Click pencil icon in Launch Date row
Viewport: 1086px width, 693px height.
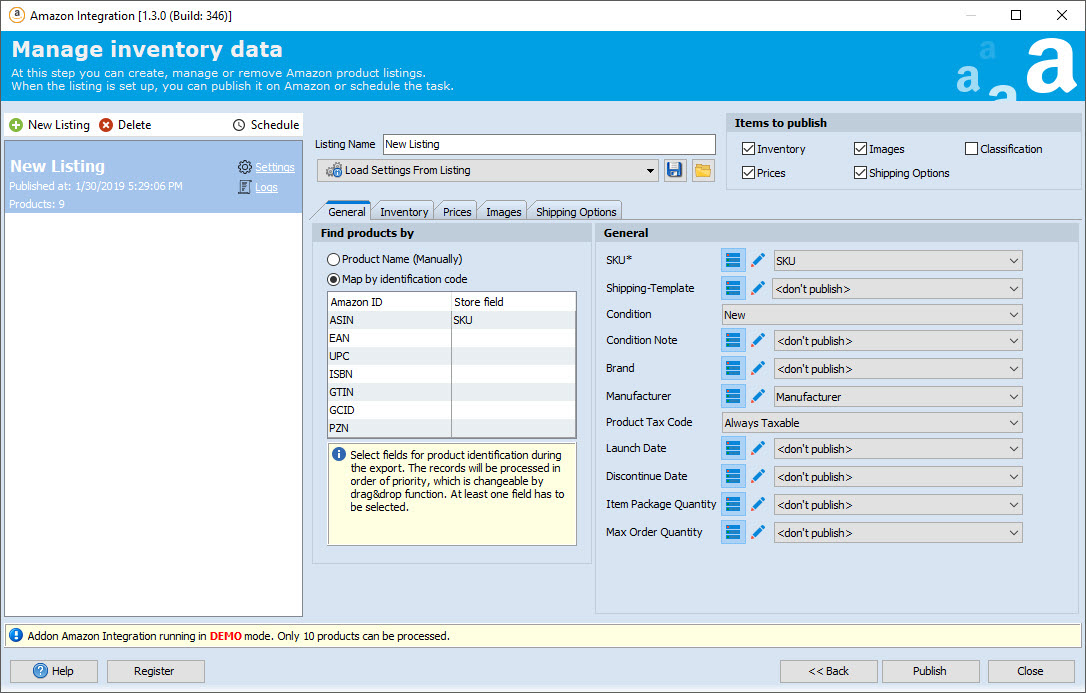pyautogui.click(x=758, y=449)
